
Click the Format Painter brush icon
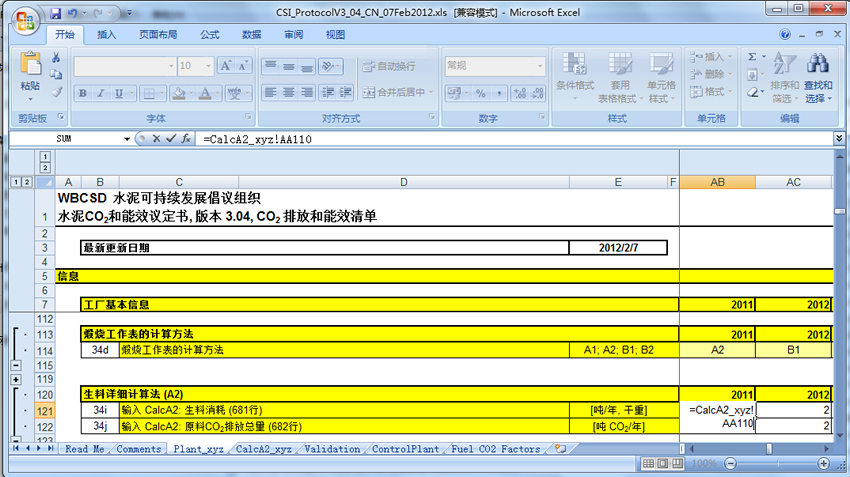56,92
